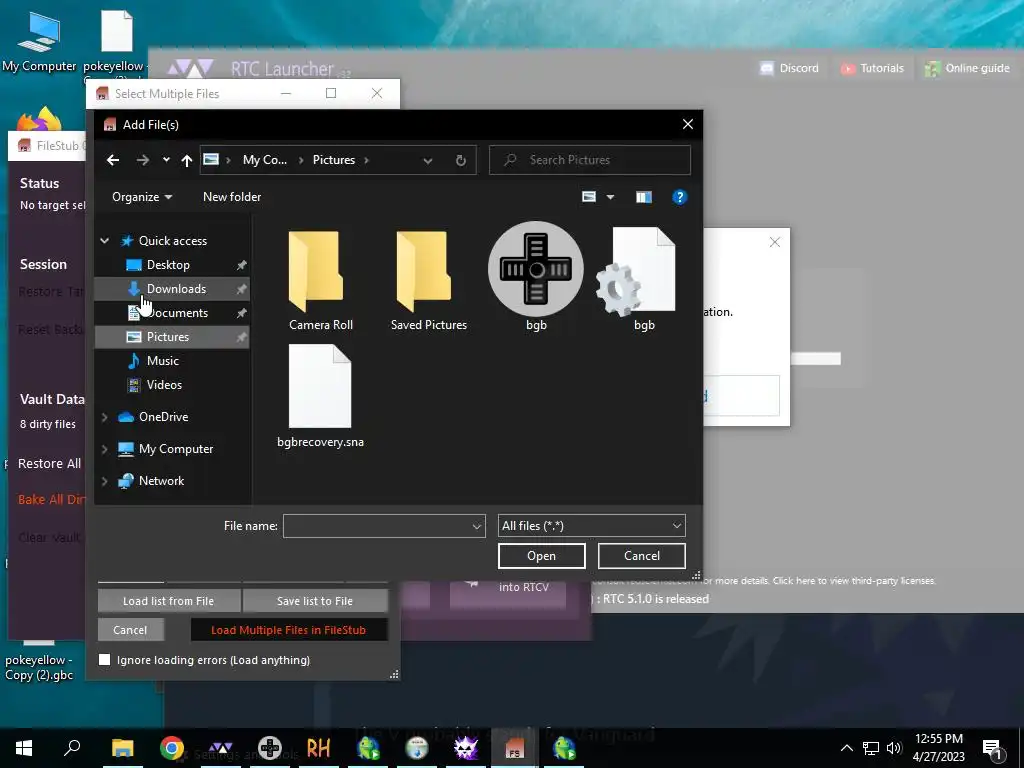Open network status tray icon

[x=871, y=748]
